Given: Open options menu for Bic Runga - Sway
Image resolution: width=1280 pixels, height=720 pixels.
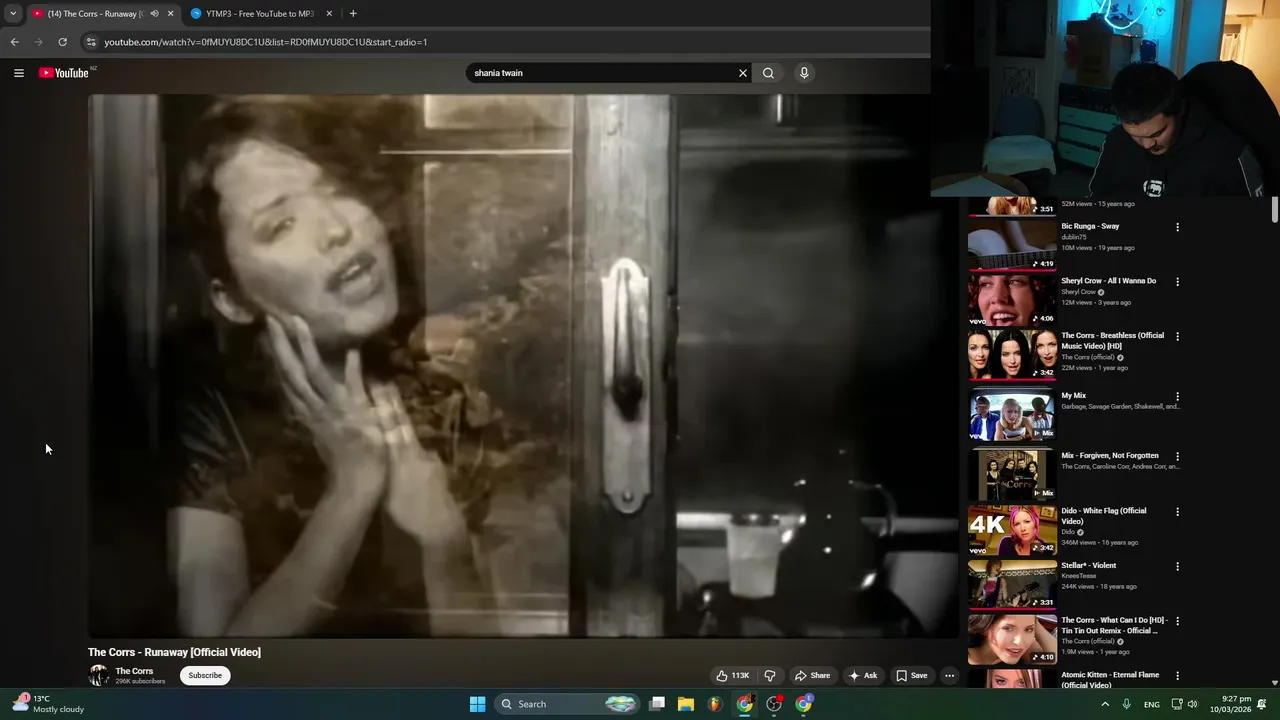Looking at the screenshot, I should (x=1177, y=227).
